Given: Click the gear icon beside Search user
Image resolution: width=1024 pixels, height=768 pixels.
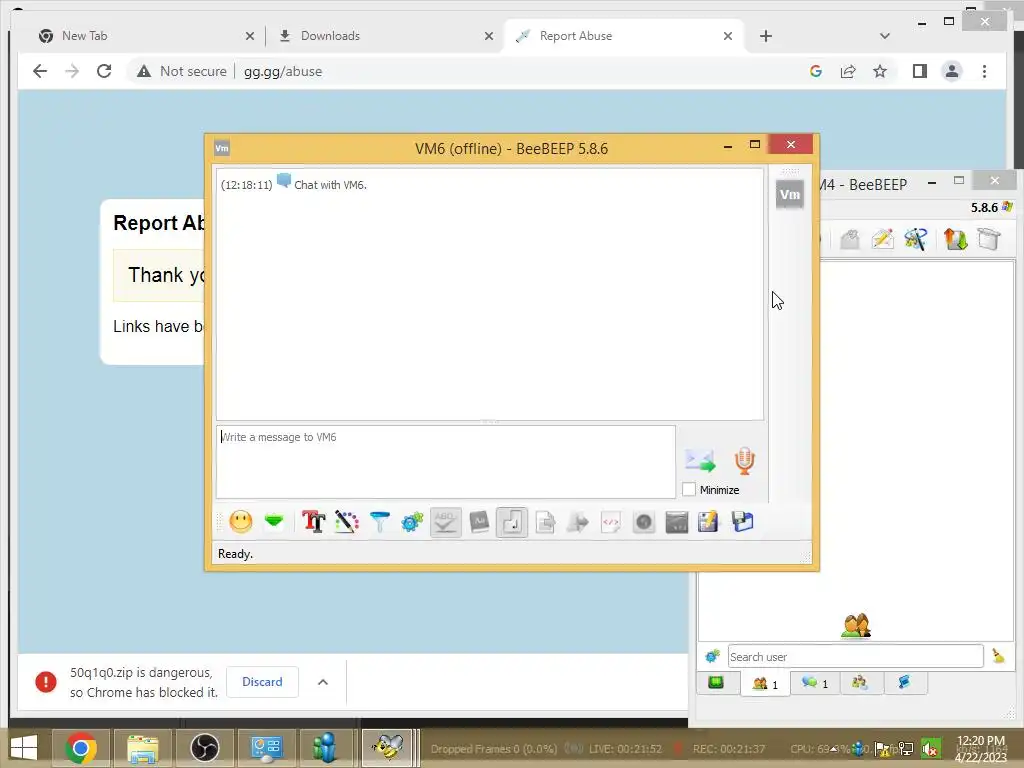Looking at the screenshot, I should [x=712, y=656].
